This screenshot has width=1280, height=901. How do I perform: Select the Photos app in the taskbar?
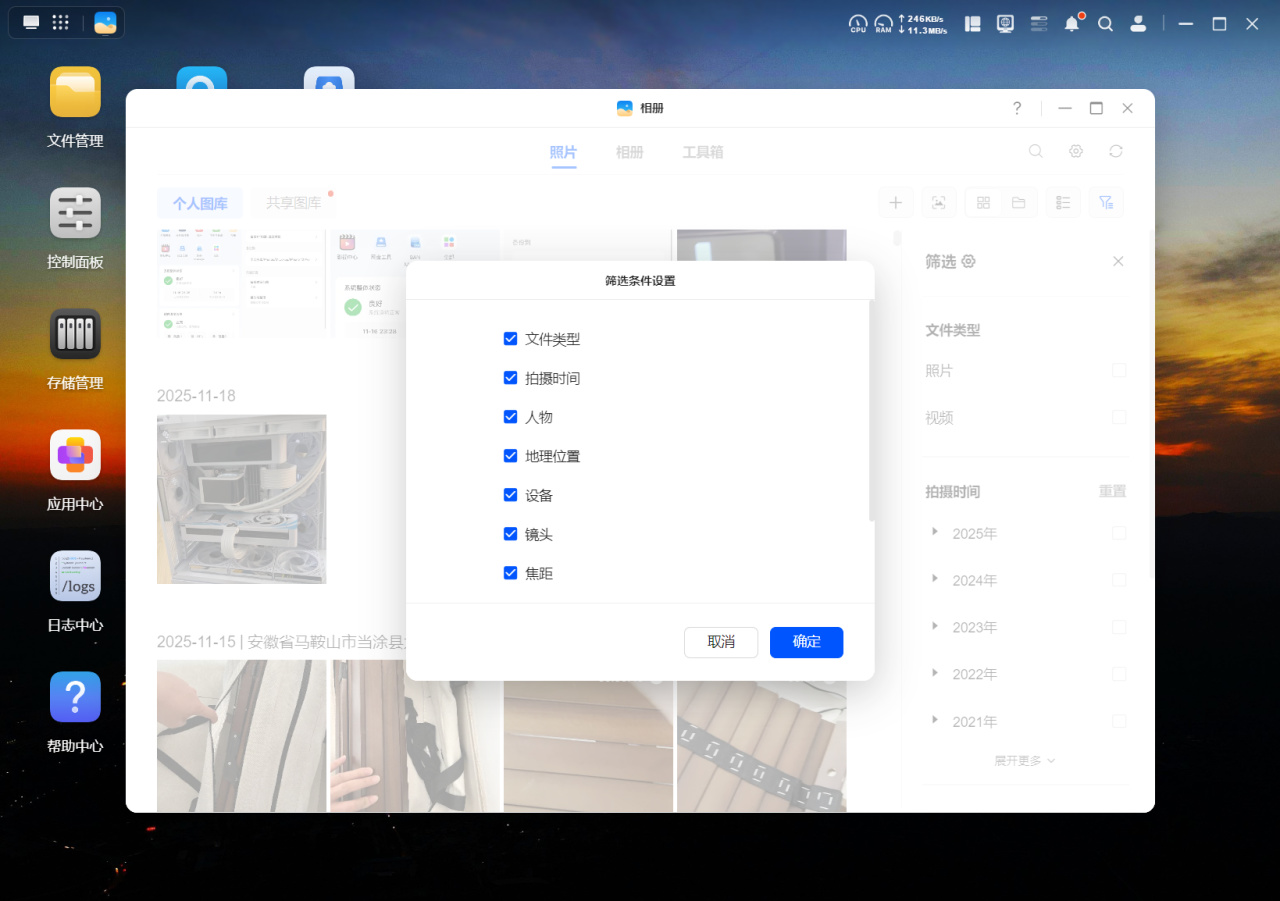pyautogui.click(x=105, y=23)
